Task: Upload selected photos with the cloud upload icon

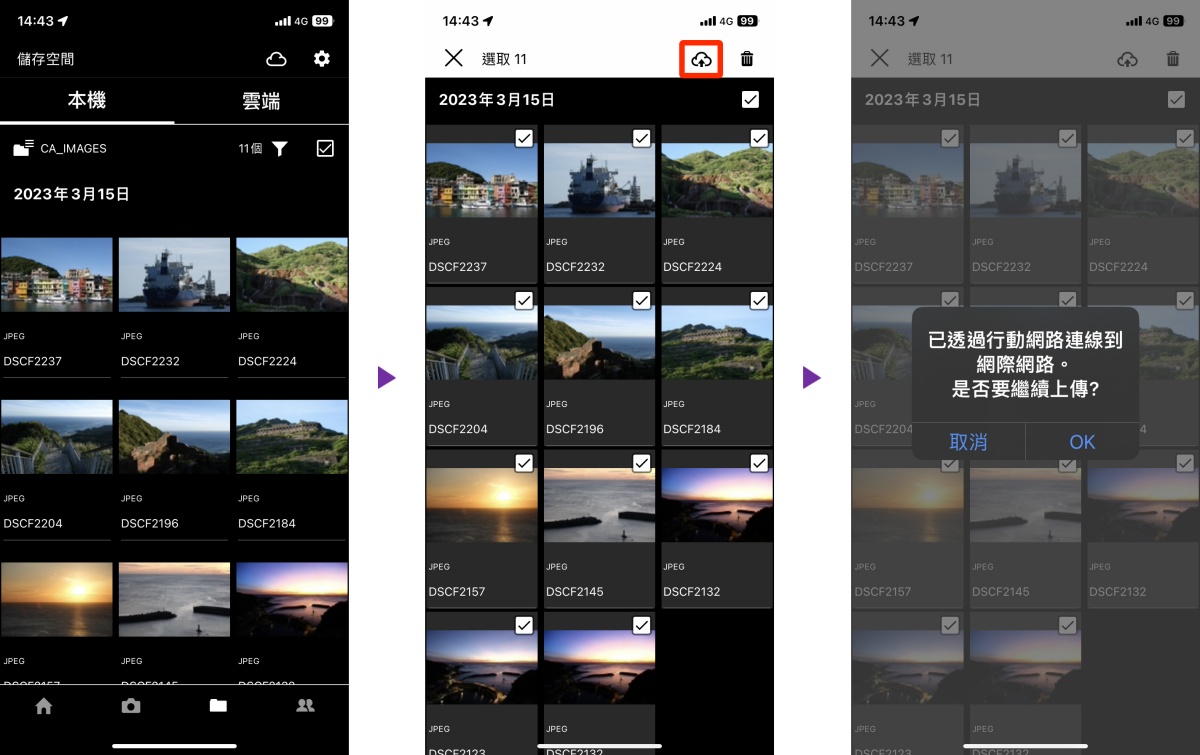Action: coord(701,58)
